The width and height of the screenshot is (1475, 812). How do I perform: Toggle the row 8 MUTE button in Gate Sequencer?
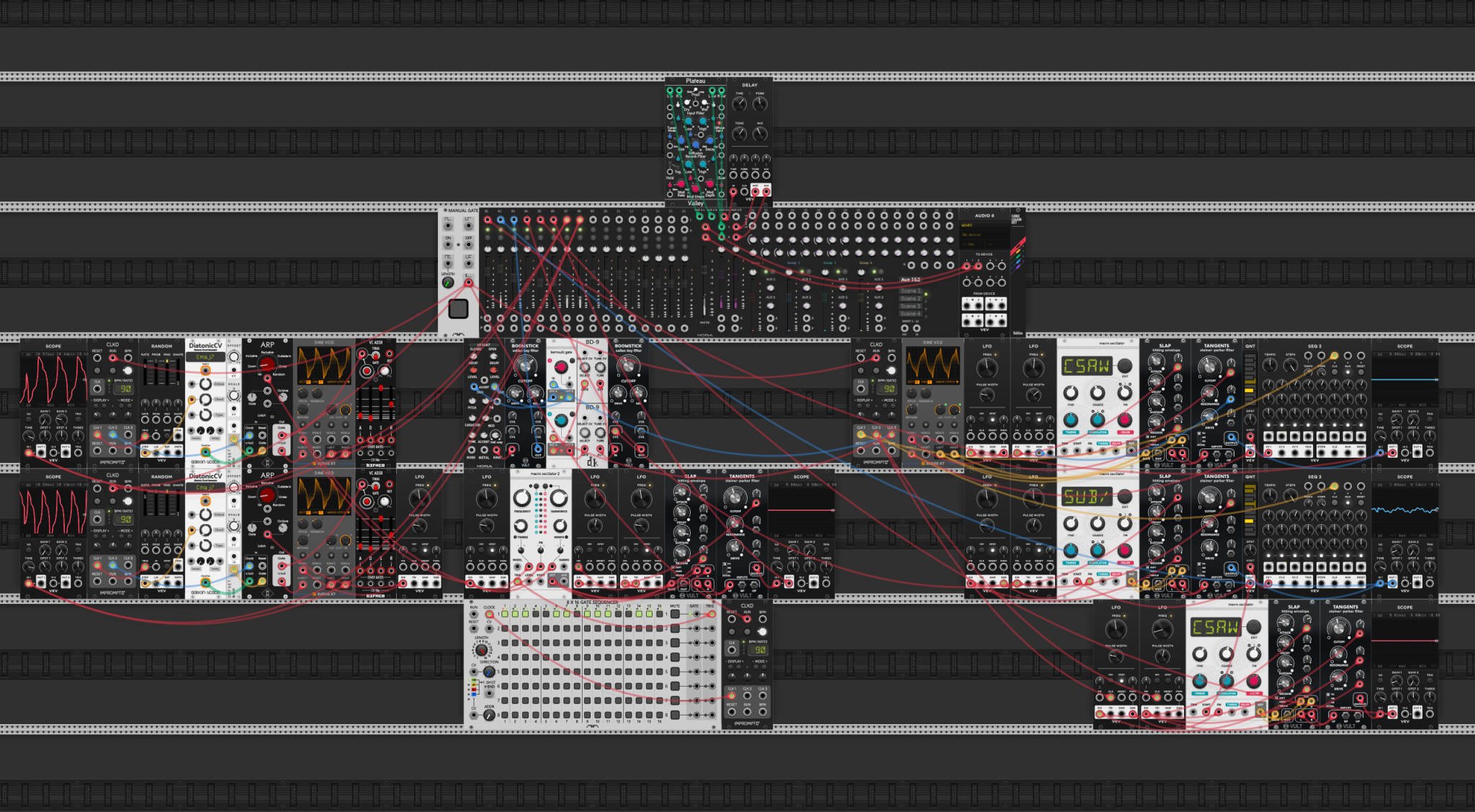675,715
